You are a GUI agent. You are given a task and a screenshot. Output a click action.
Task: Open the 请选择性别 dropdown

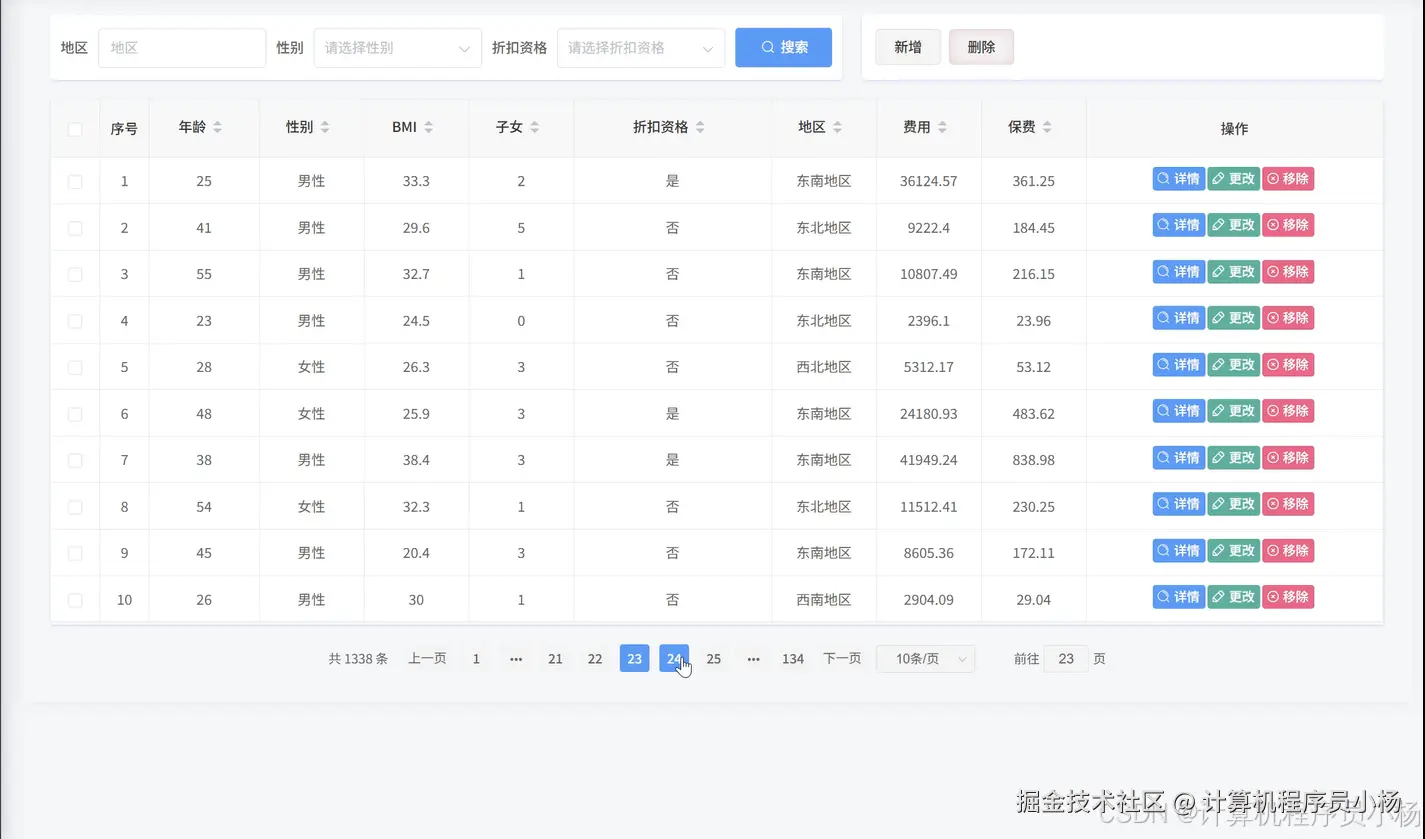(398, 48)
